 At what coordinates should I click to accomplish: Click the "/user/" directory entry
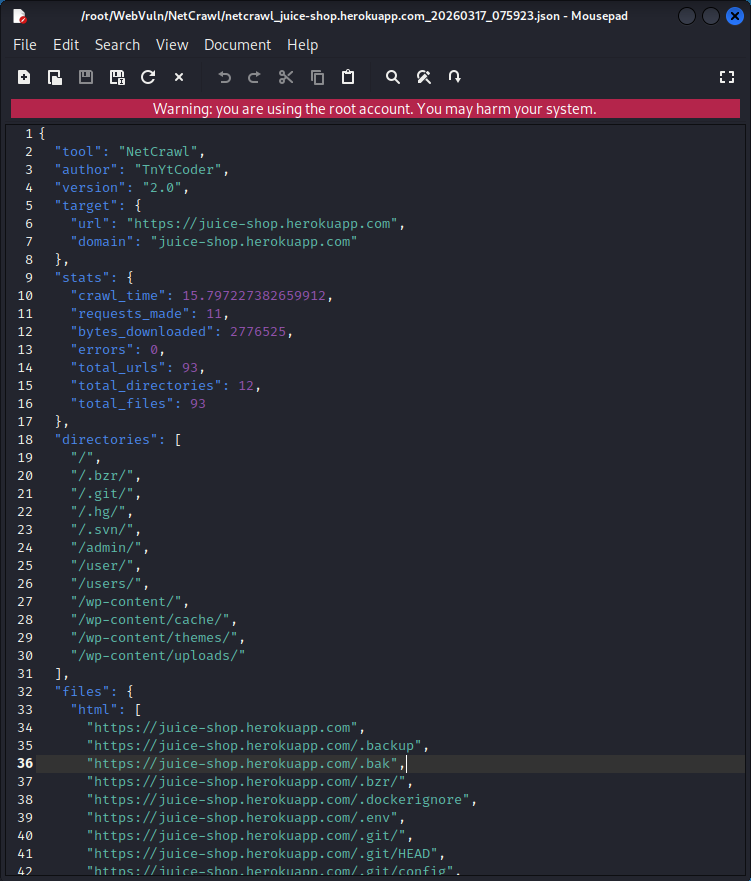(x=106, y=565)
